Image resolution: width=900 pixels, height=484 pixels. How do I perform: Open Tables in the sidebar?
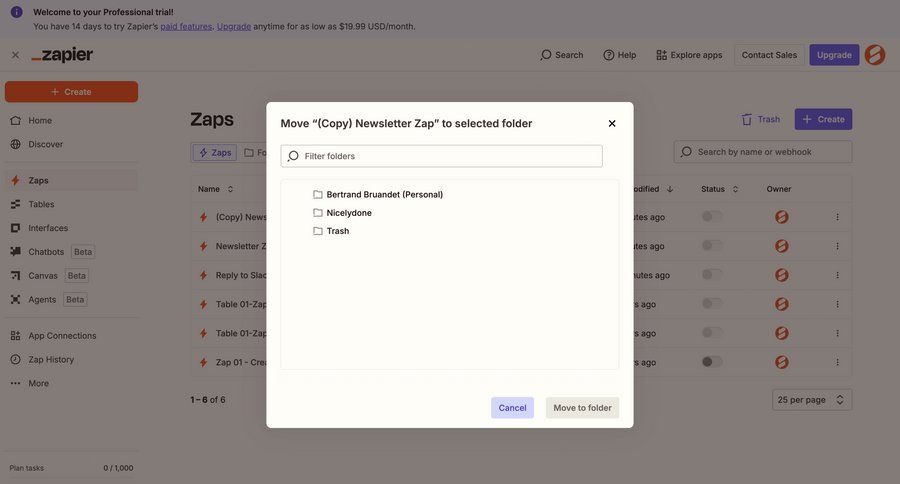click(x=71, y=204)
